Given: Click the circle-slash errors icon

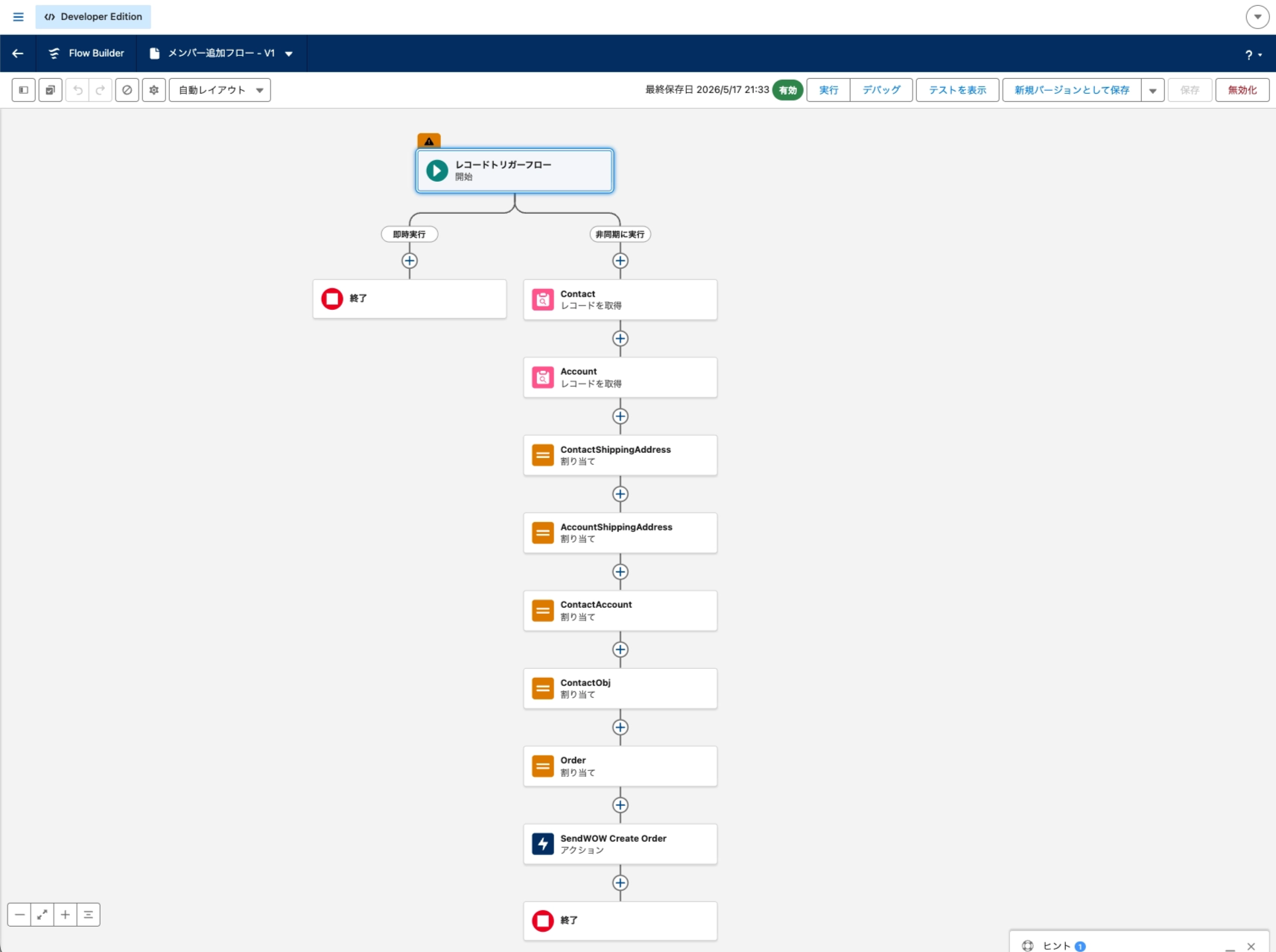Looking at the screenshot, I should click(x=127, y=90).
